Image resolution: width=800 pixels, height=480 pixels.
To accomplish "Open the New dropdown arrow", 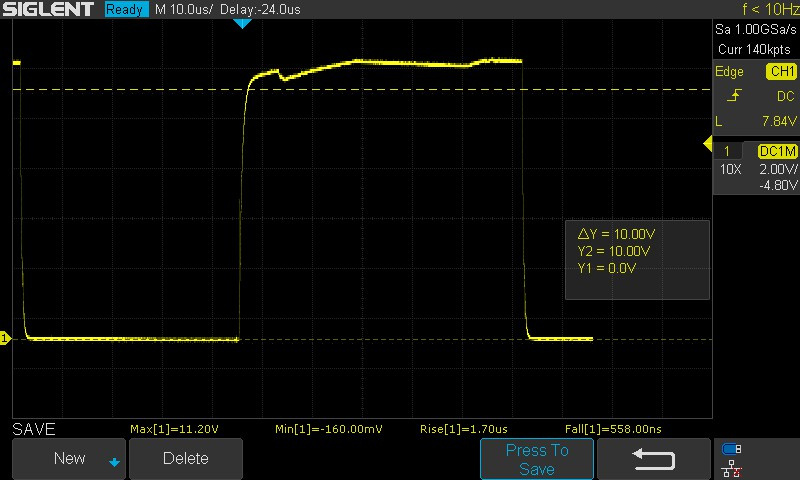I will pos(114,461).
